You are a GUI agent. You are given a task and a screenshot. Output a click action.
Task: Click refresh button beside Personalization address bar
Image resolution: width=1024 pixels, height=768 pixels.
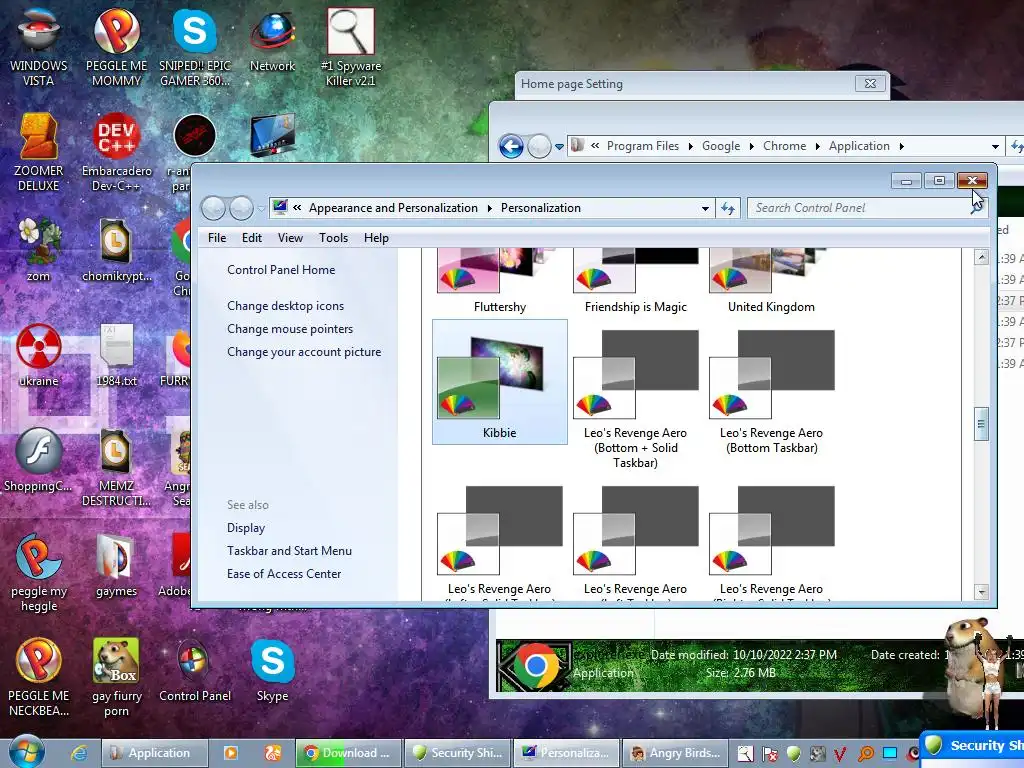coord(728,208)
